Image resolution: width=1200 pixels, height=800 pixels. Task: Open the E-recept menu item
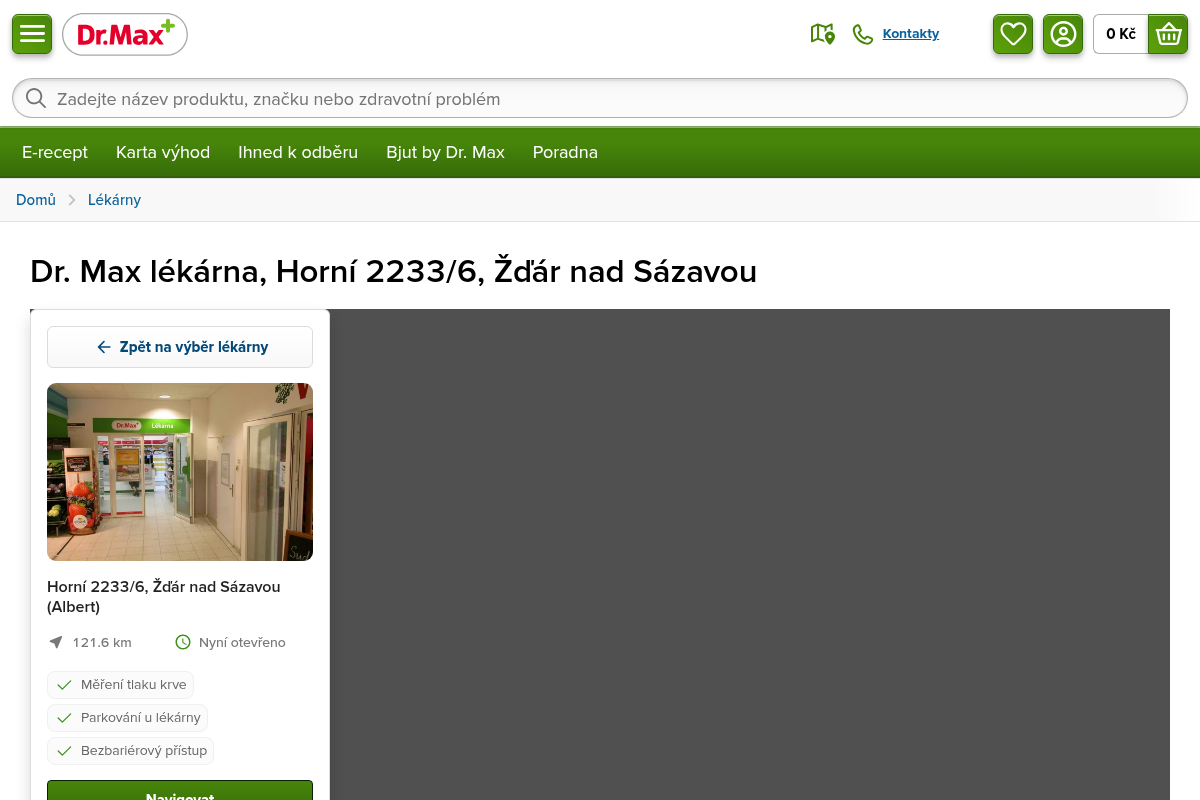pyautogui.click(x=55, y=152)
